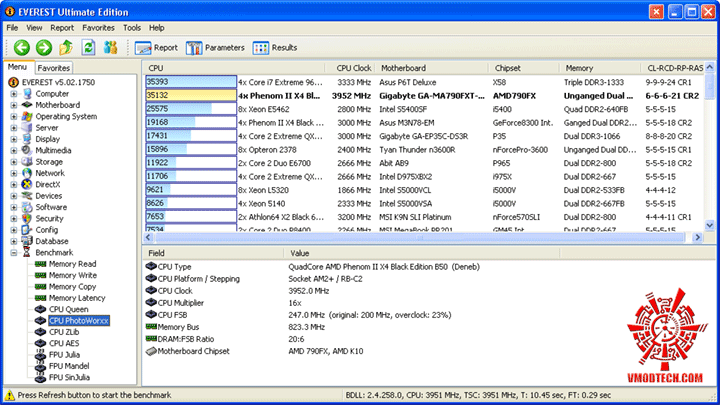The width and height of the screenshot is (720, 405).
Task: Click the Up level arrow icon
Action: pos(66,47)
